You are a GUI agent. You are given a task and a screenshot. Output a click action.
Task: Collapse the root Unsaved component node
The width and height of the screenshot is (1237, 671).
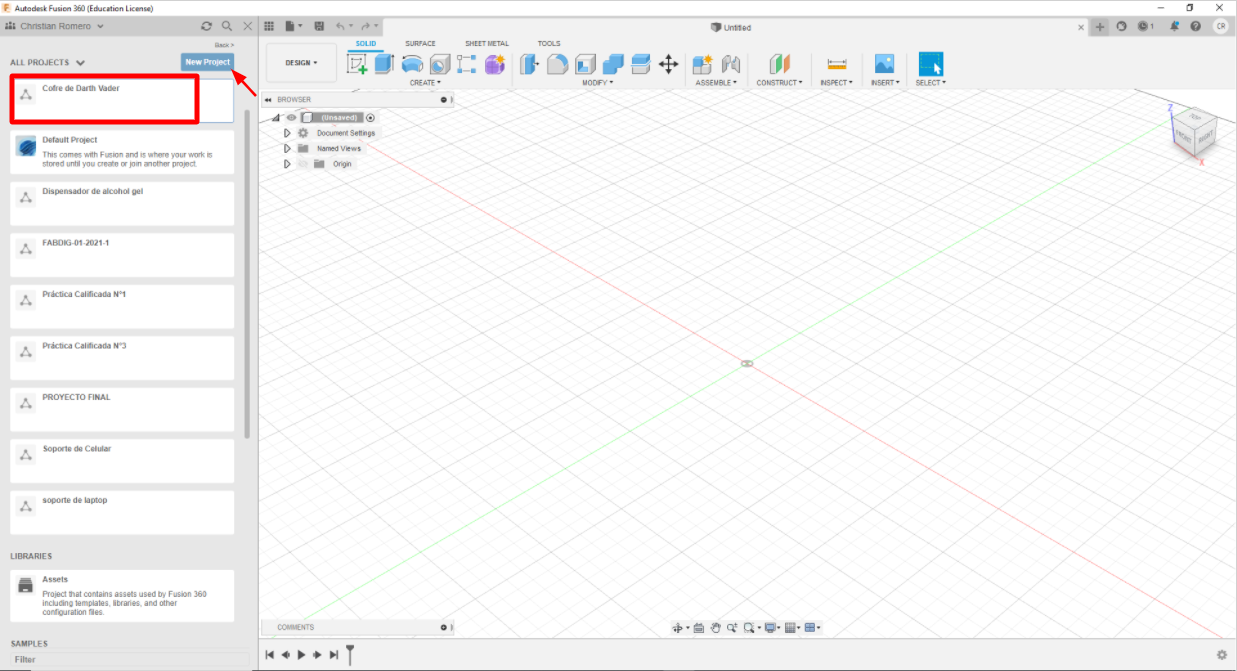(276, 117)
